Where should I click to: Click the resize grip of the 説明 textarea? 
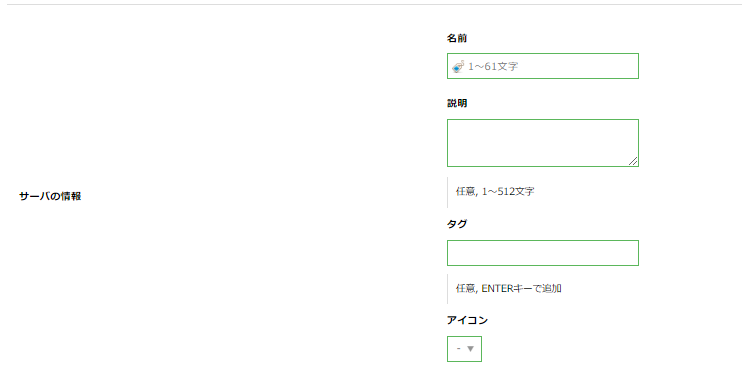[633, 161]
